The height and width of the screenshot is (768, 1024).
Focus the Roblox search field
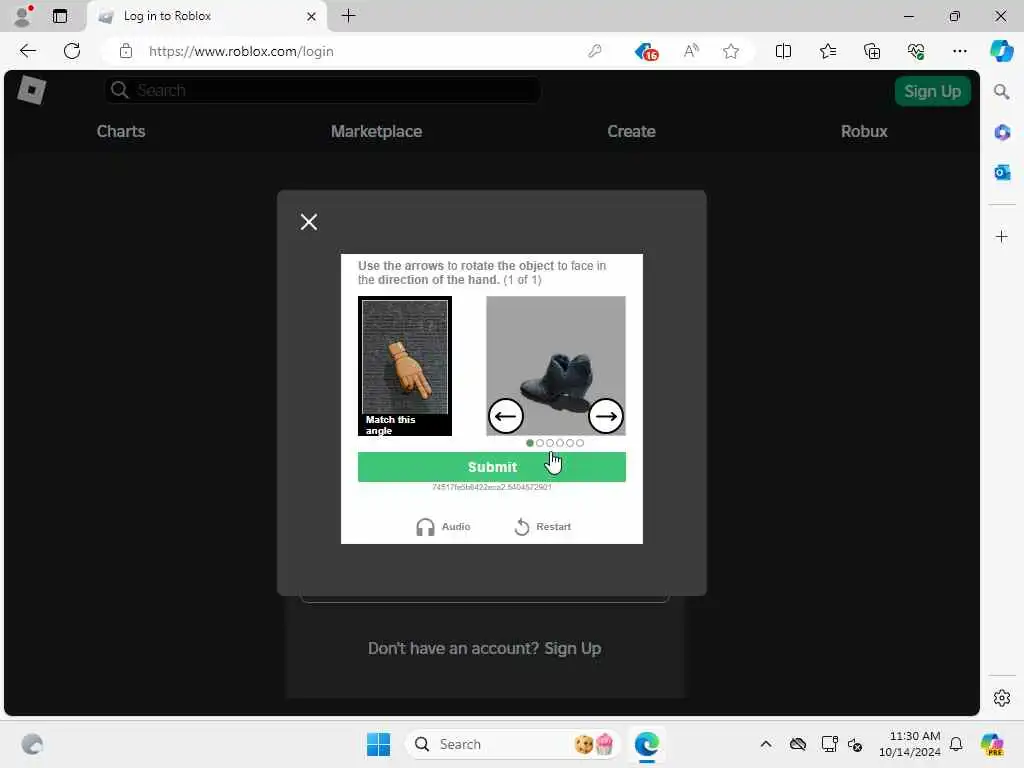click(323, 90)
